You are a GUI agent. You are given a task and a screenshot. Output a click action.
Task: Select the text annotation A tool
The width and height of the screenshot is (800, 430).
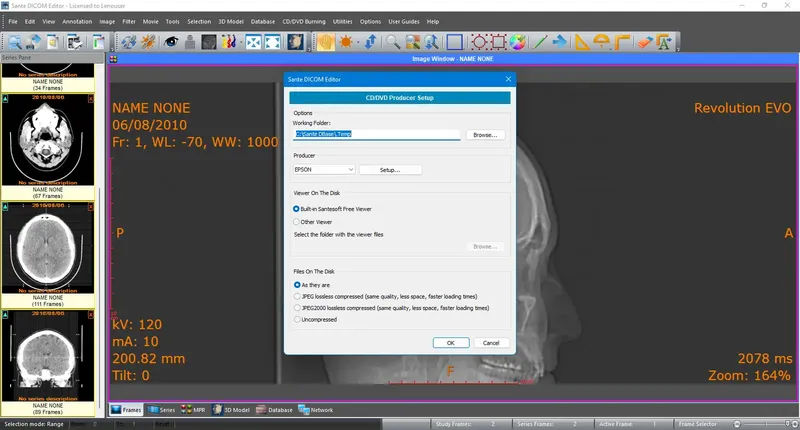(x=664, y=42)
